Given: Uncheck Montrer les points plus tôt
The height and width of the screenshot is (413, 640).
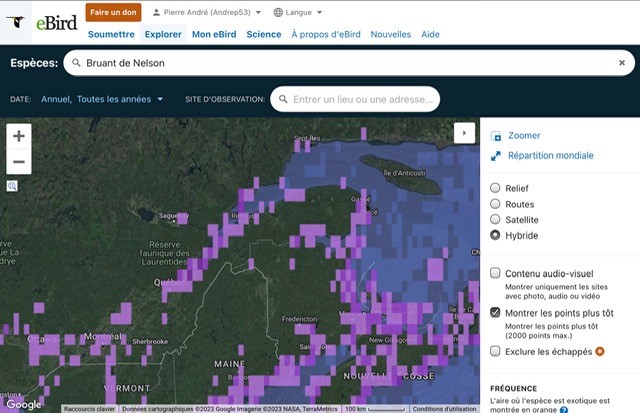Looking at the screenshot, I should click(x=496, y=313).
